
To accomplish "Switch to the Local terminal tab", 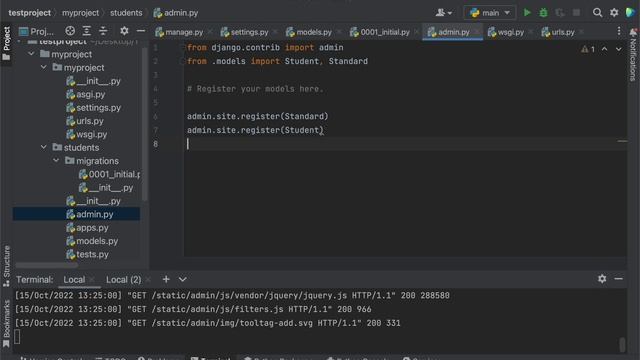I will 74,280.
